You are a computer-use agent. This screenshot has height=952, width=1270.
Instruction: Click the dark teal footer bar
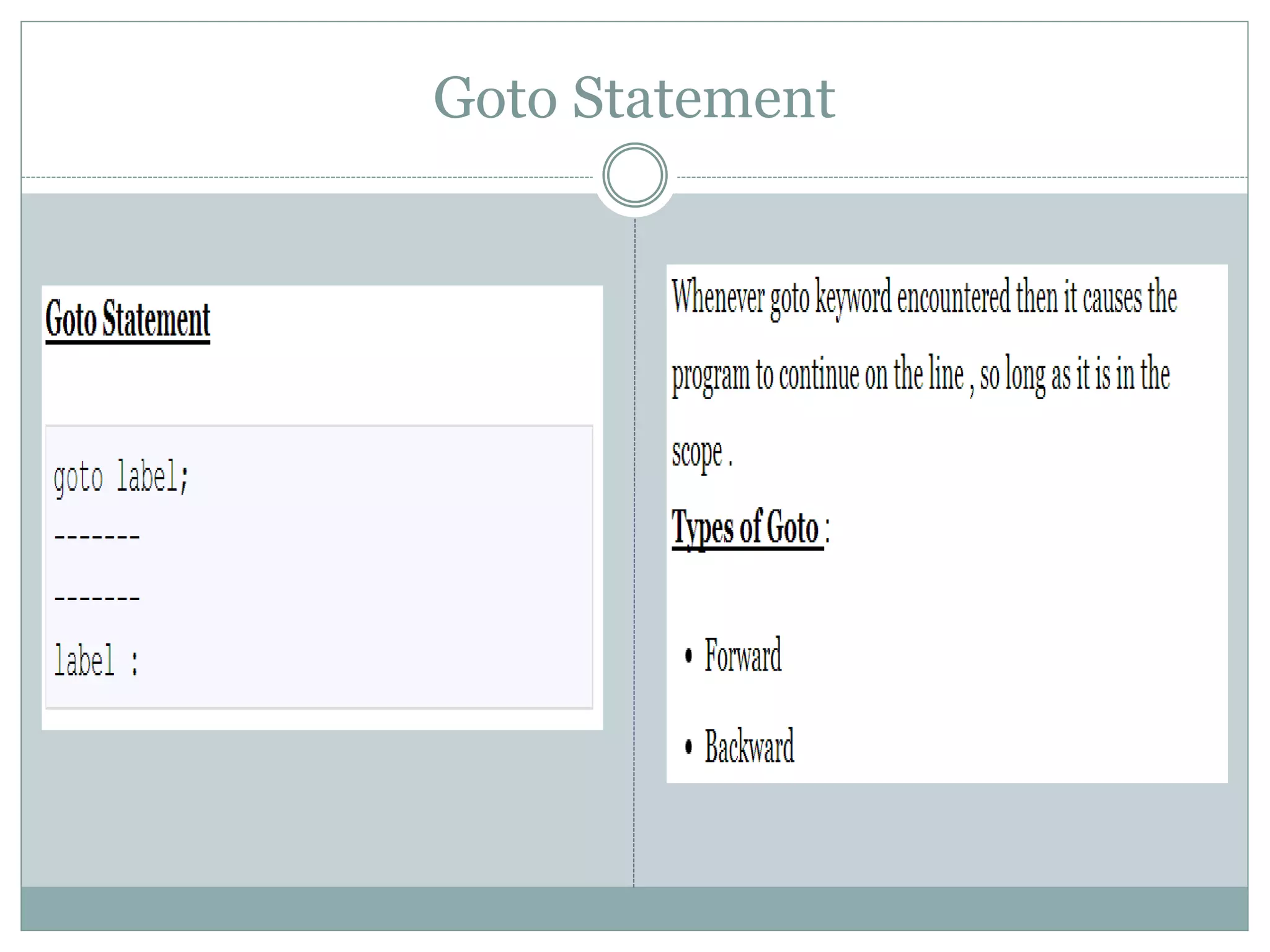(634, 908)
